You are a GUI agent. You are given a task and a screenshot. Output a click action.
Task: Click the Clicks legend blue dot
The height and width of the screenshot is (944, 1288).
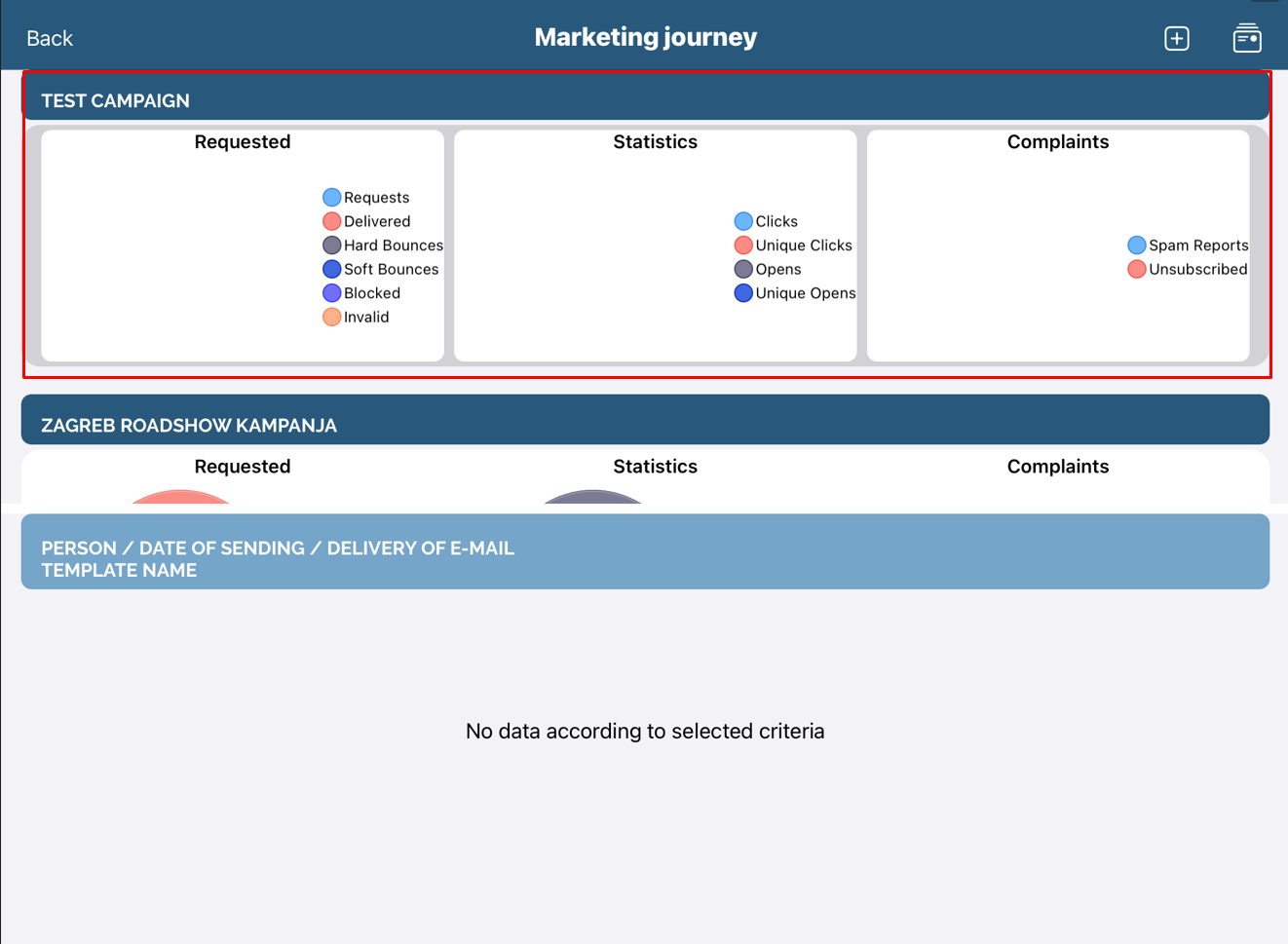pyautogui.click(x=743, y=222)
